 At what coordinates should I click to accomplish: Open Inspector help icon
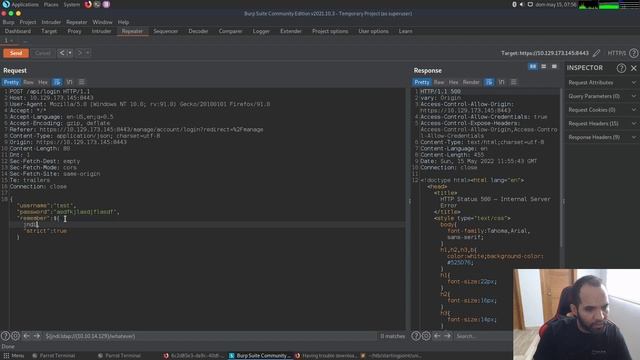pyautogui.click(x=621, y=68)
